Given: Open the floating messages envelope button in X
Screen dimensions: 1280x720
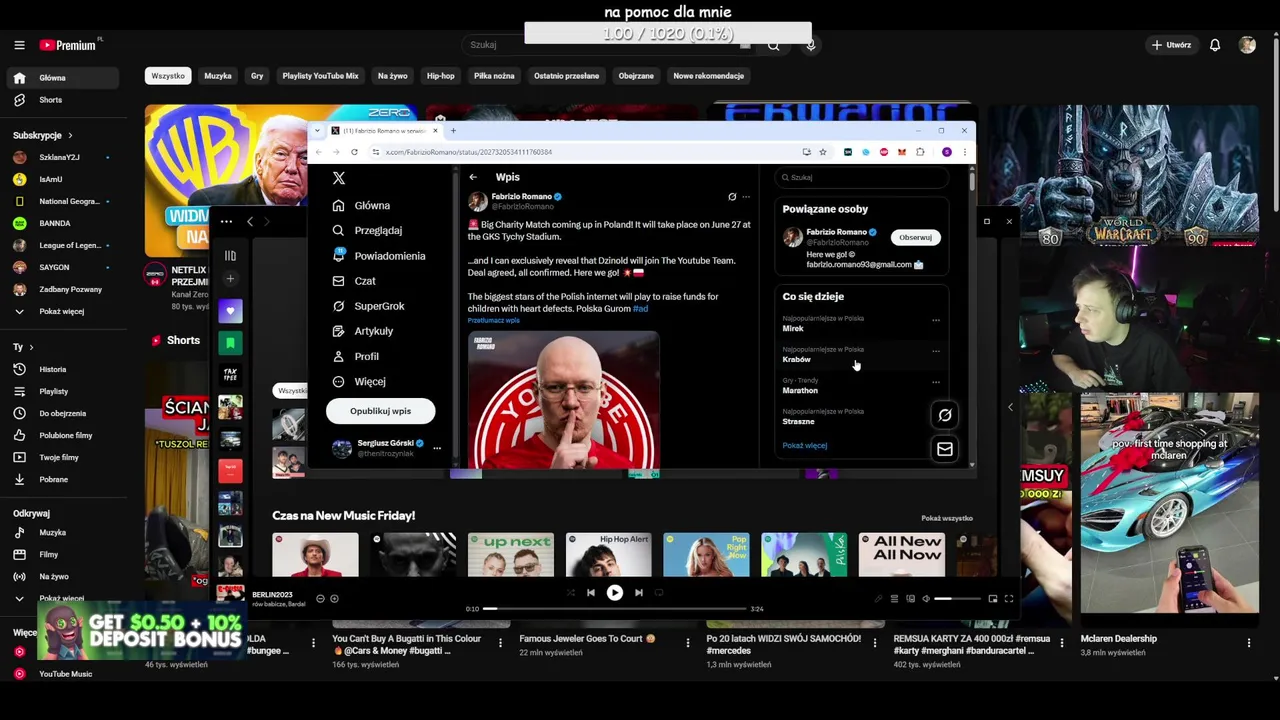Looking at the screenshot, I should 945,449.
